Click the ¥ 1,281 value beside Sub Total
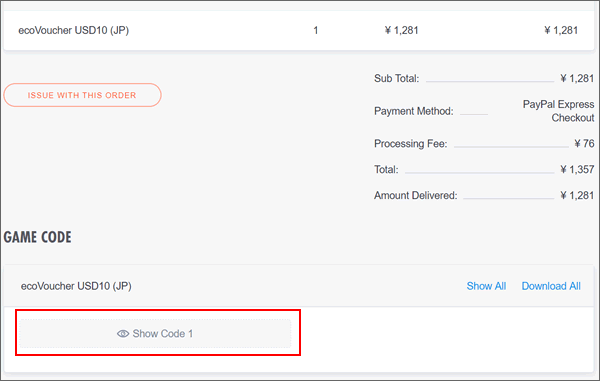This screenshot has height=381, width=600. coord(577,78)
